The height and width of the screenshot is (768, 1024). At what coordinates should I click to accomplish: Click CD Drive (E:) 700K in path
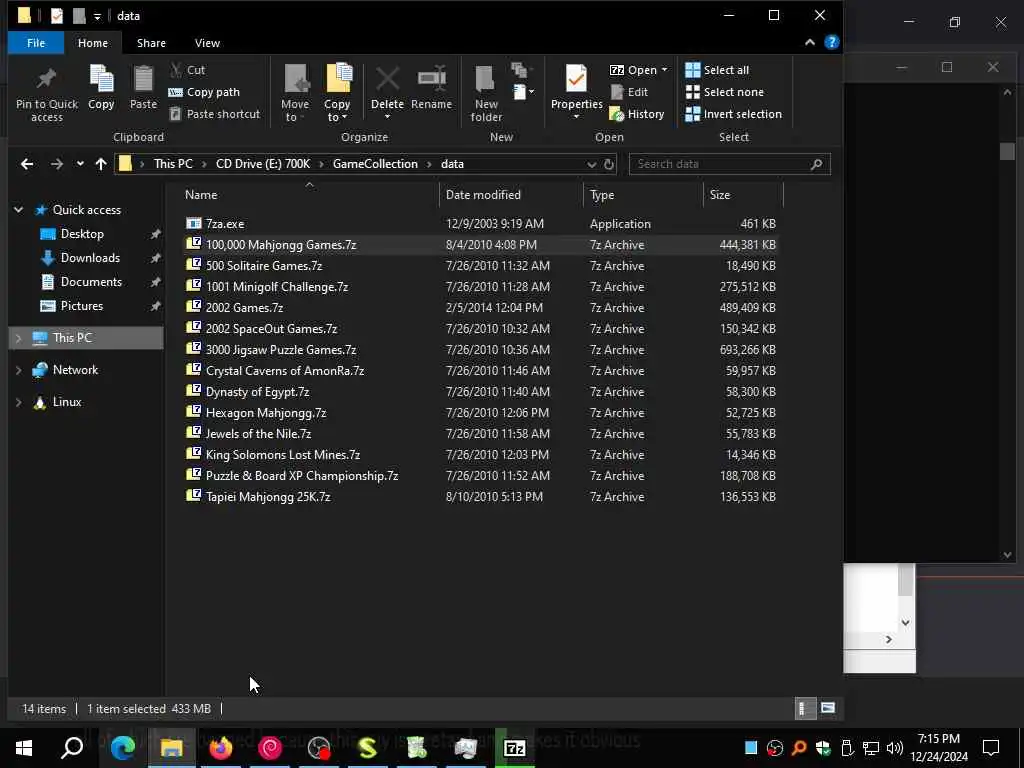tap(263, 164)
